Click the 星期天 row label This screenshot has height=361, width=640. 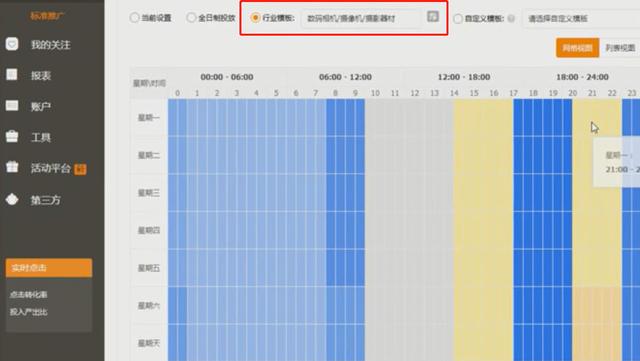(x=149, y=343)
